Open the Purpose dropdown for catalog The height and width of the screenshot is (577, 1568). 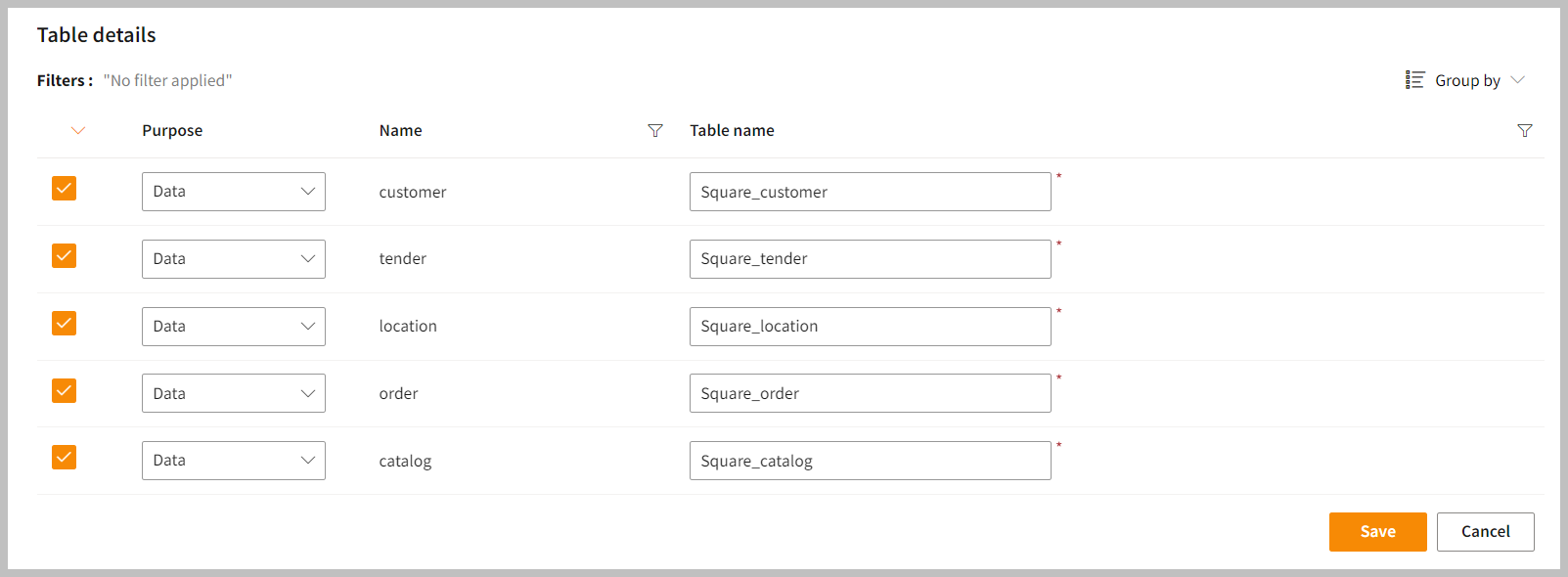(x=233, y=461)
